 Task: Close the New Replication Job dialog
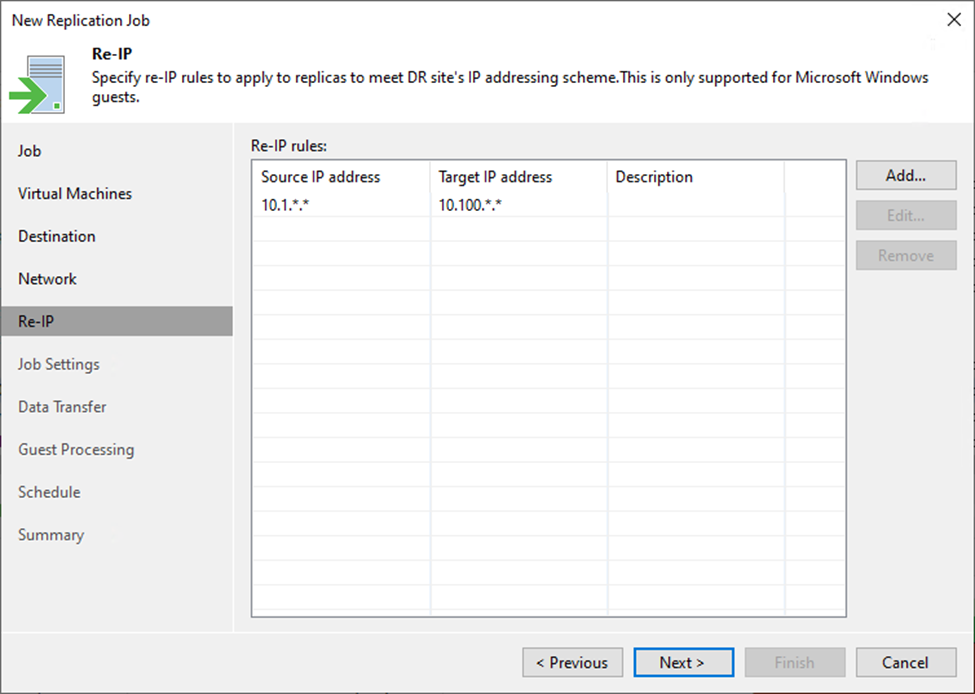coord(951,20)
